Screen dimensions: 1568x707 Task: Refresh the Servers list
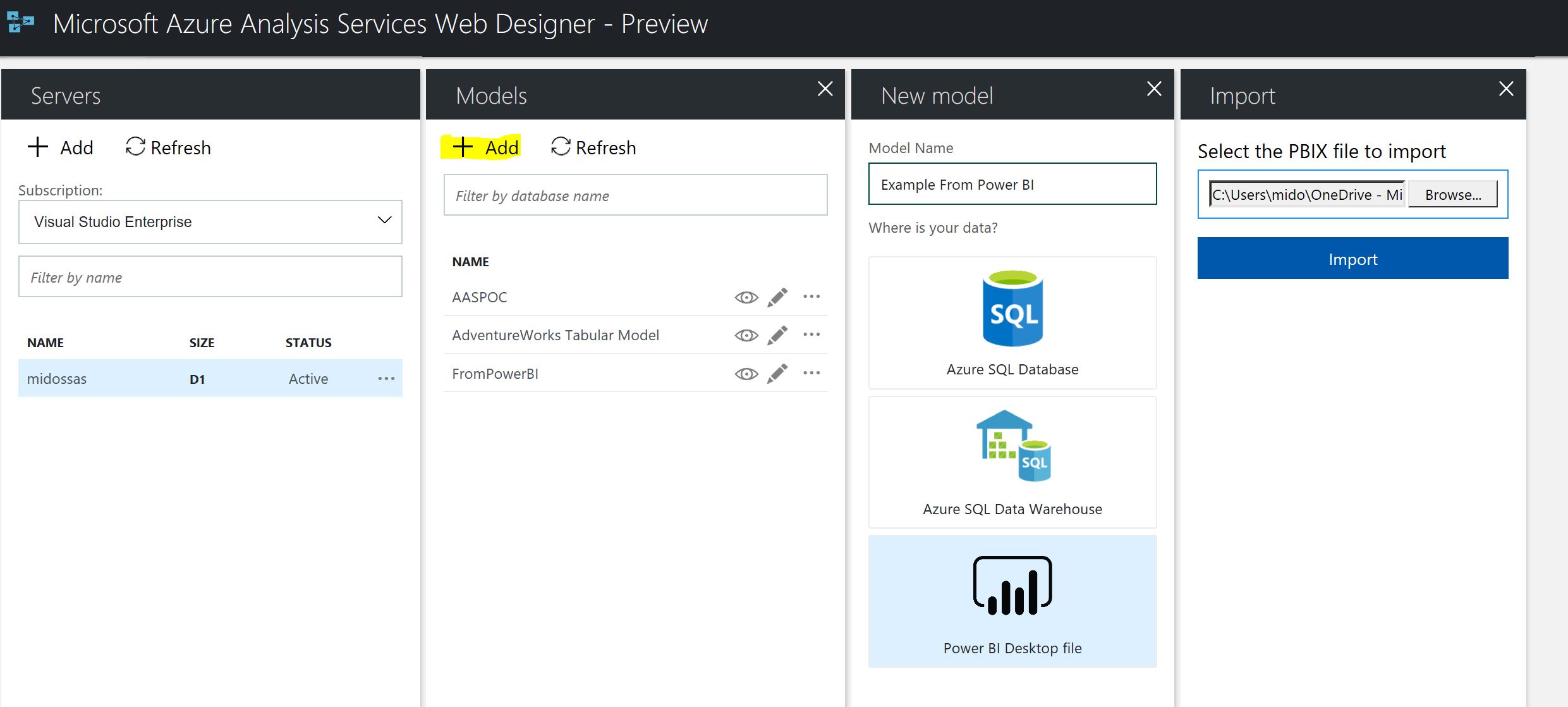(x=168, y=147)
